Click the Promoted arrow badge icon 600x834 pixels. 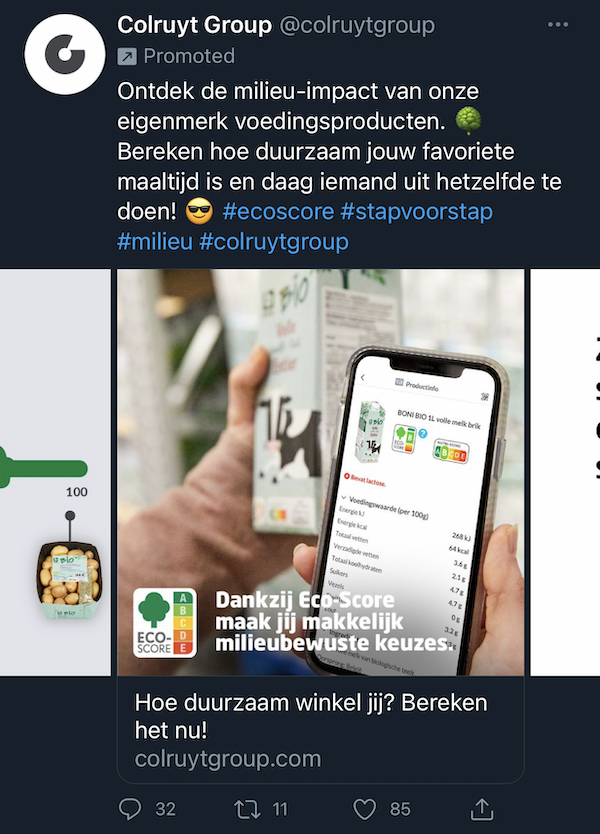click(x=127, y=56)
